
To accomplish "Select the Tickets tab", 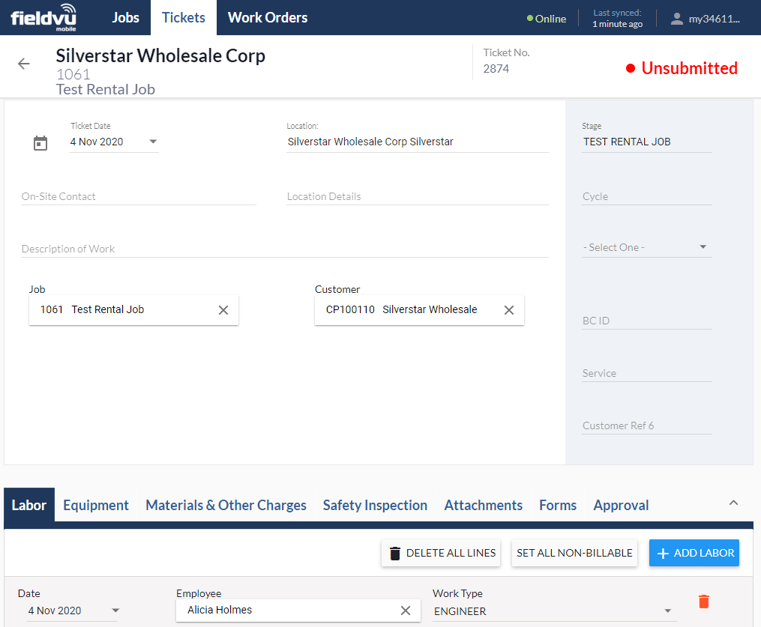I will pos(183,17).
